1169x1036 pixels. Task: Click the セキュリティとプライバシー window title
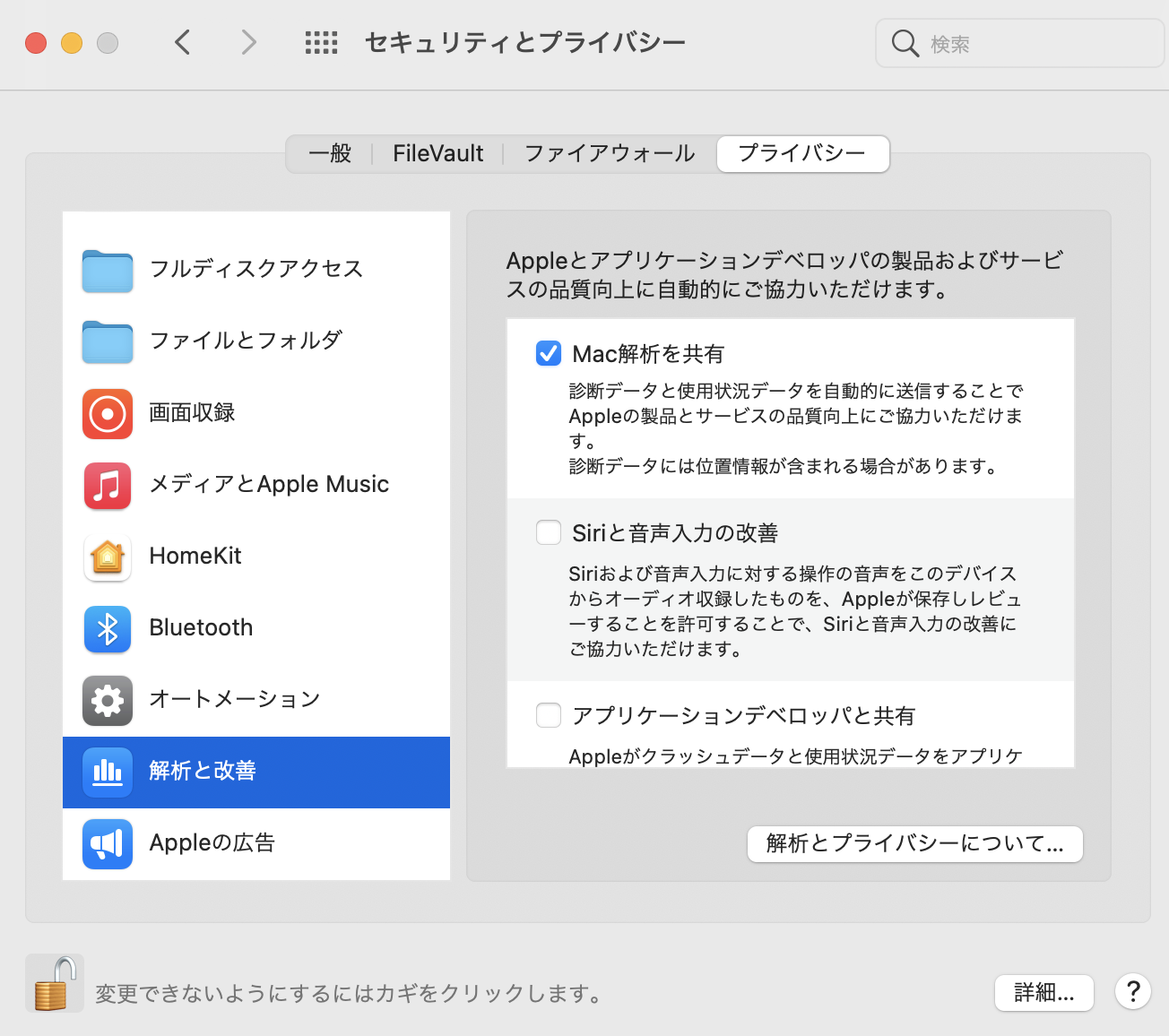525,42
